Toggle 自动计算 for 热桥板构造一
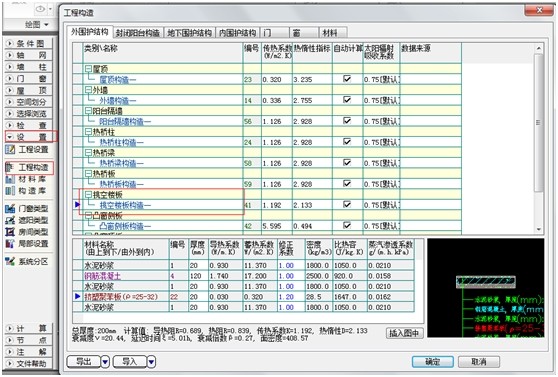The image size is (558, 377). pos(347,183)
